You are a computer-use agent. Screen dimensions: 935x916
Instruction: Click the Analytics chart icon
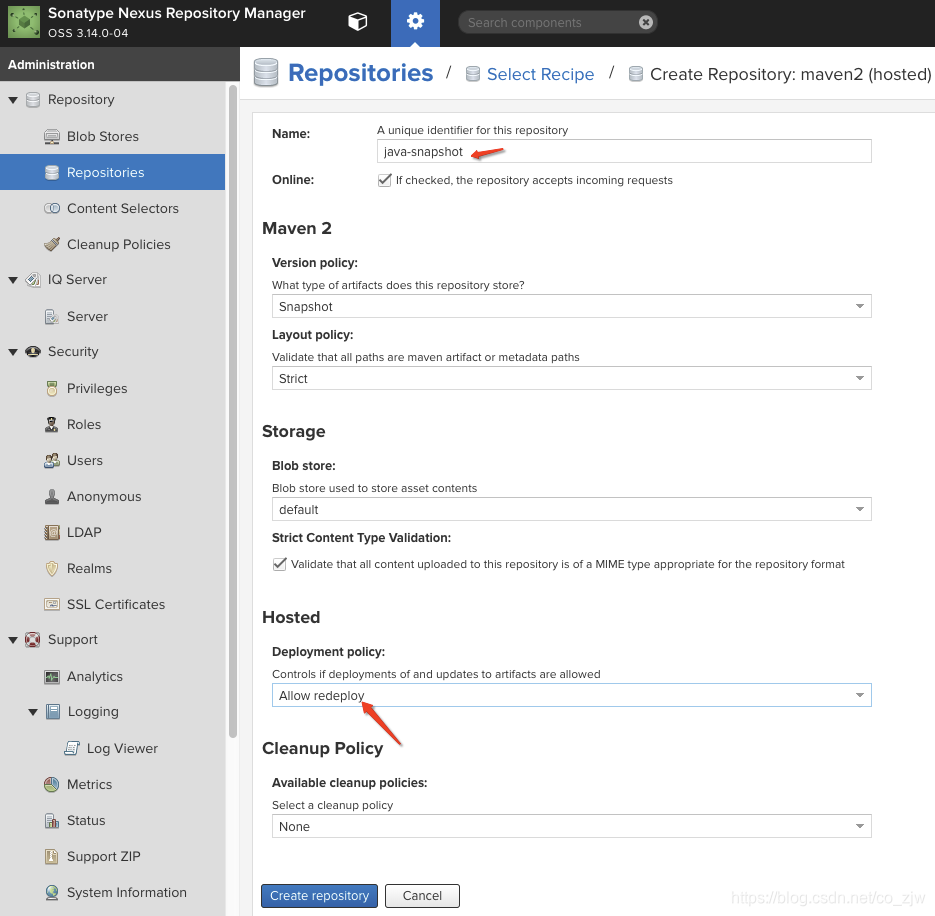(52, 676)
